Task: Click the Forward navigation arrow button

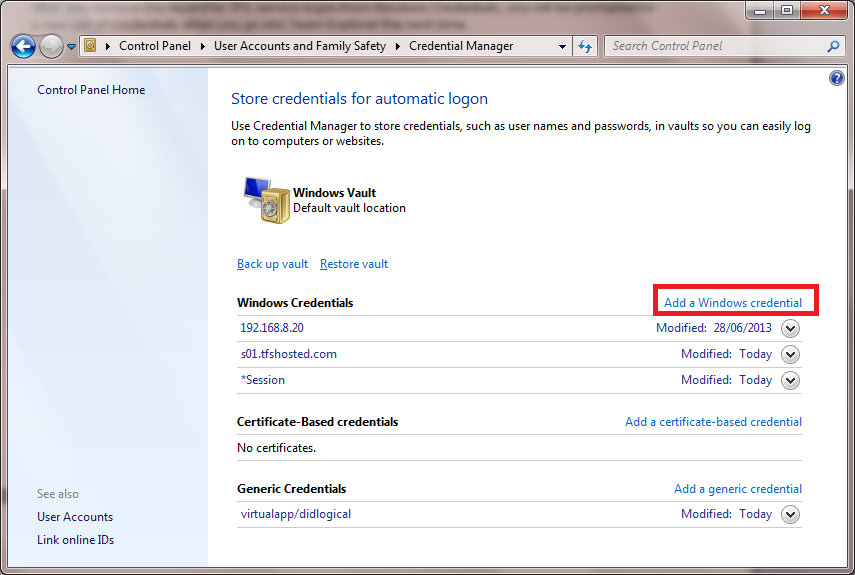Action: (x=51, y=46)
